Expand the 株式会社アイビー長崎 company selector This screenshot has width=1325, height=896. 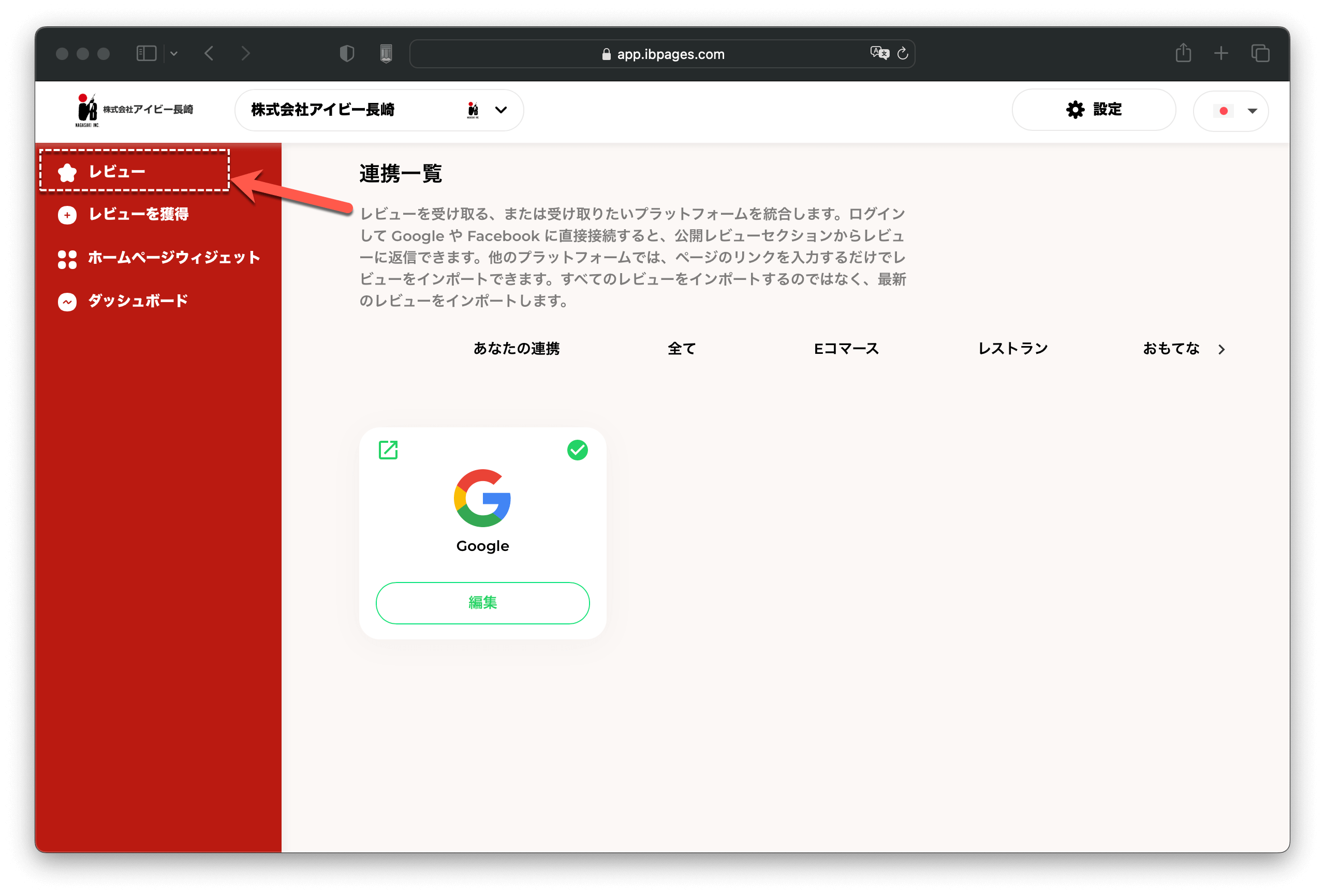(x=379, y=110)
